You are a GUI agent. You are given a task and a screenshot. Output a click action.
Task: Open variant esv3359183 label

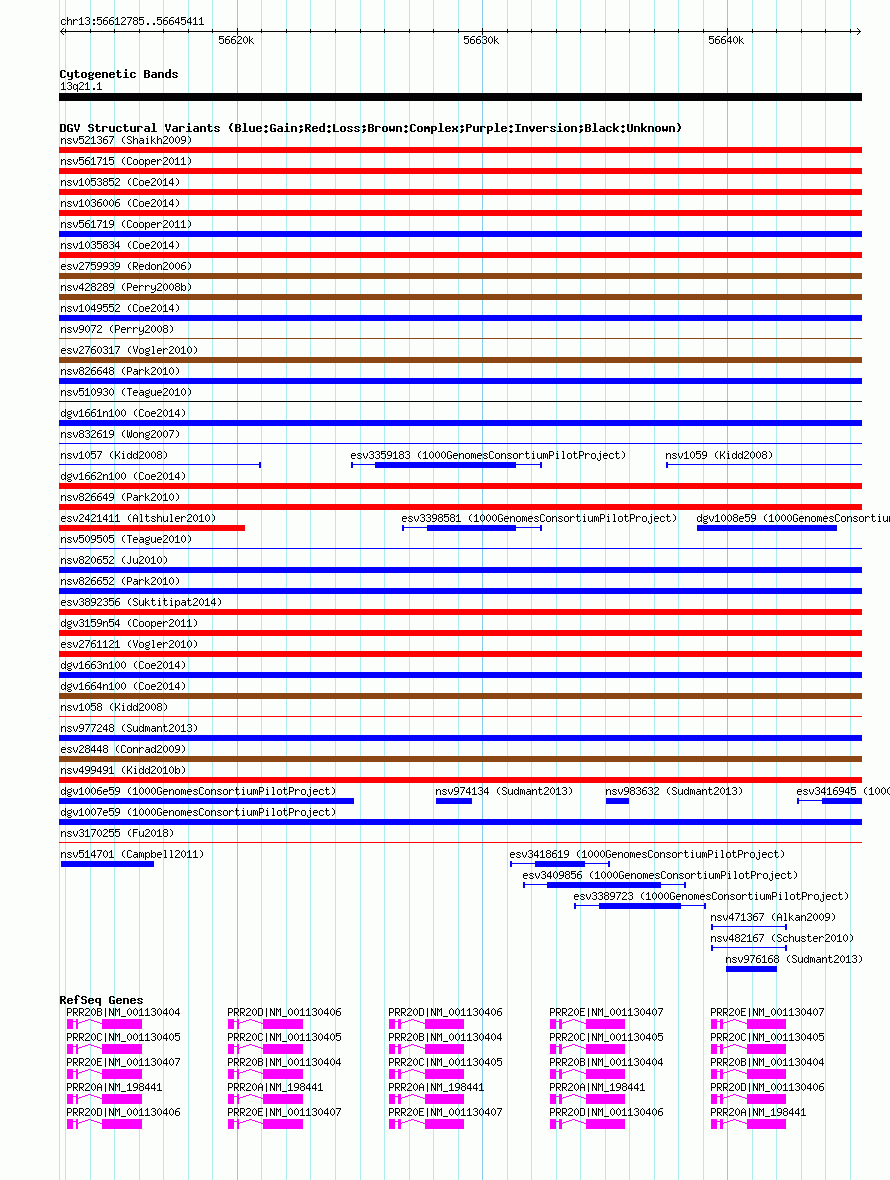tap(488, 455)
